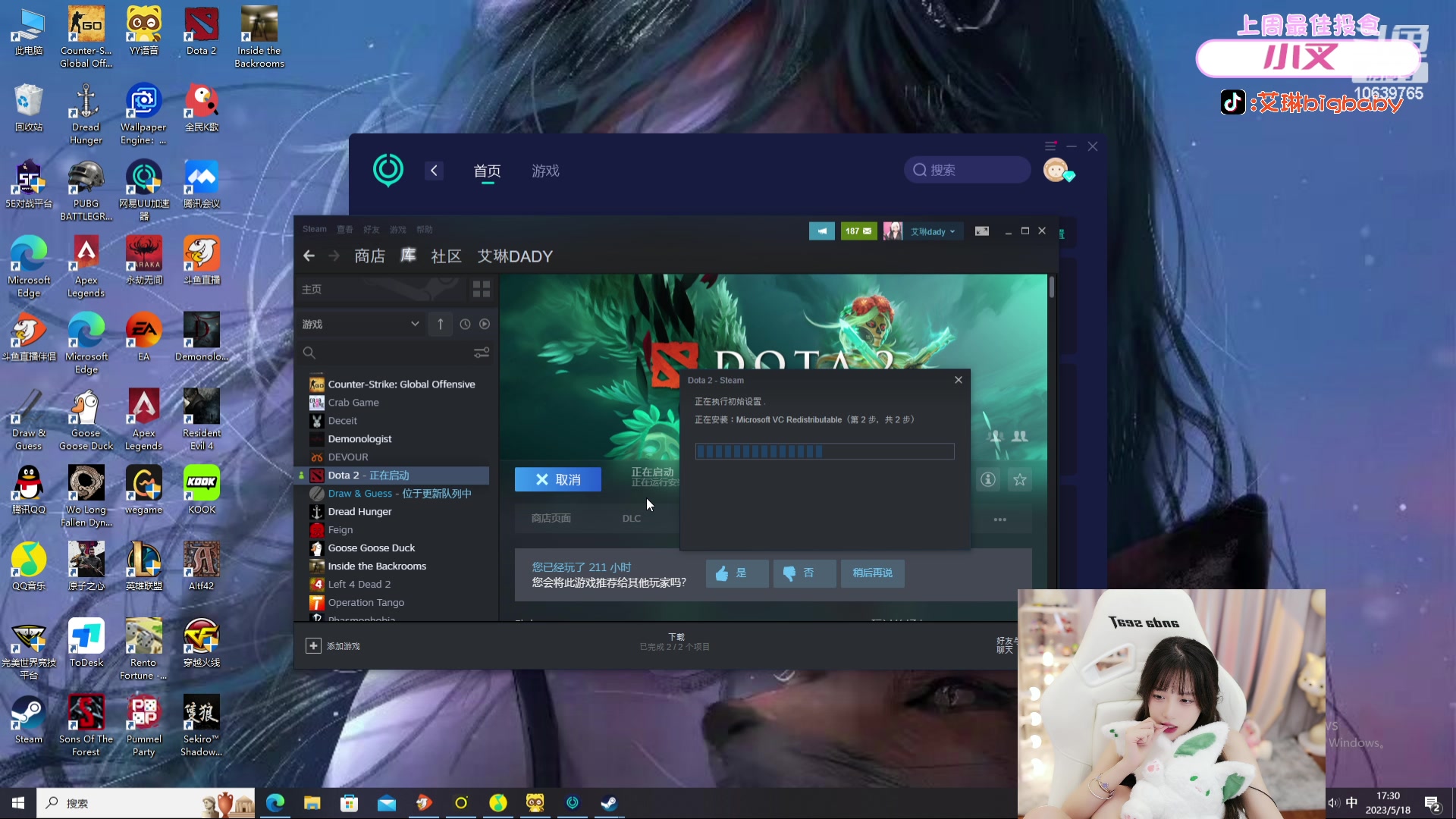Show ready-to-play filter in Steam library

click(485, 325)
